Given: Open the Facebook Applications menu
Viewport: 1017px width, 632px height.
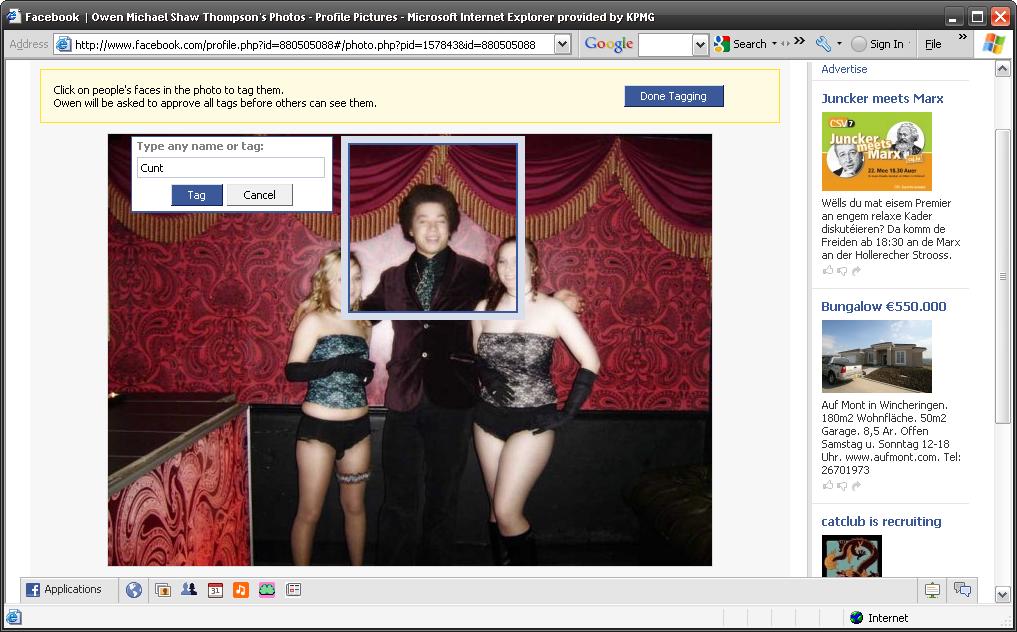Looking at the screenshot, I should (x=65, y=590).
